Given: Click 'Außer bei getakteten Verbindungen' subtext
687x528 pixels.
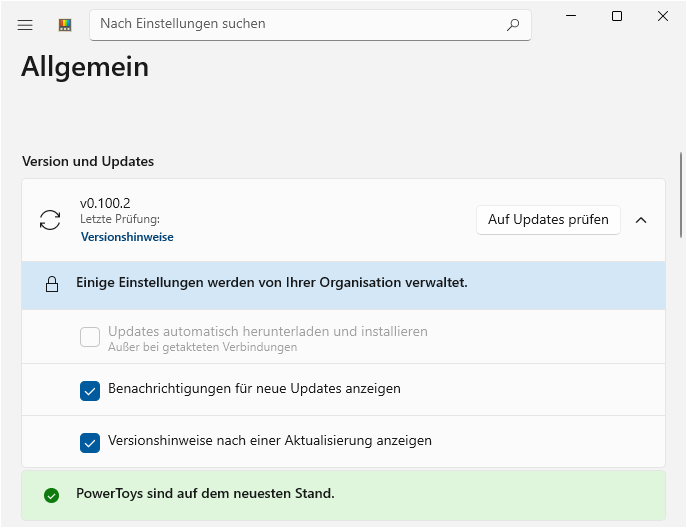Looking at the screenshot, I should [x=202, y=347].
